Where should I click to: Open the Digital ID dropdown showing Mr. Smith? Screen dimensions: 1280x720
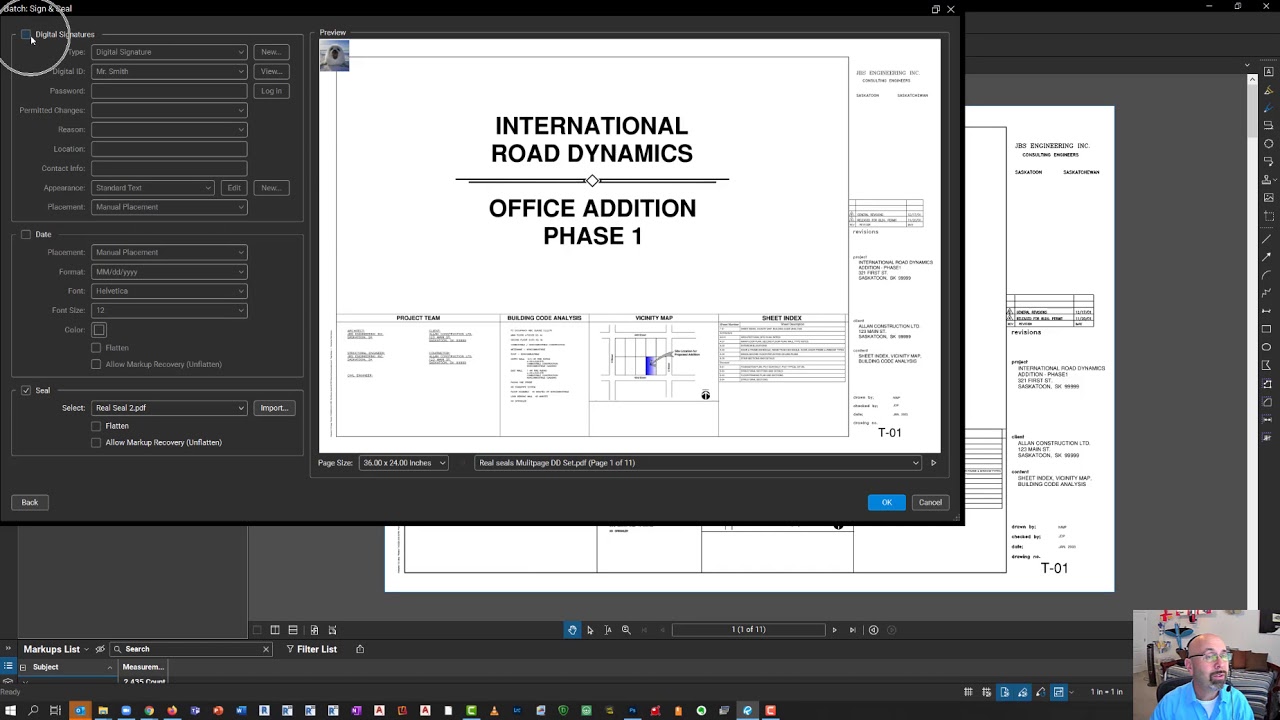(x=169, y=72)
